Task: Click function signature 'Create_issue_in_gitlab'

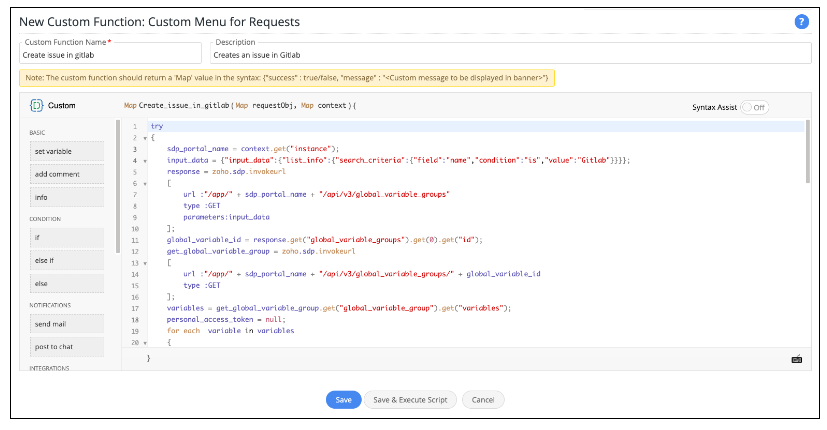Action: point(184,106)
